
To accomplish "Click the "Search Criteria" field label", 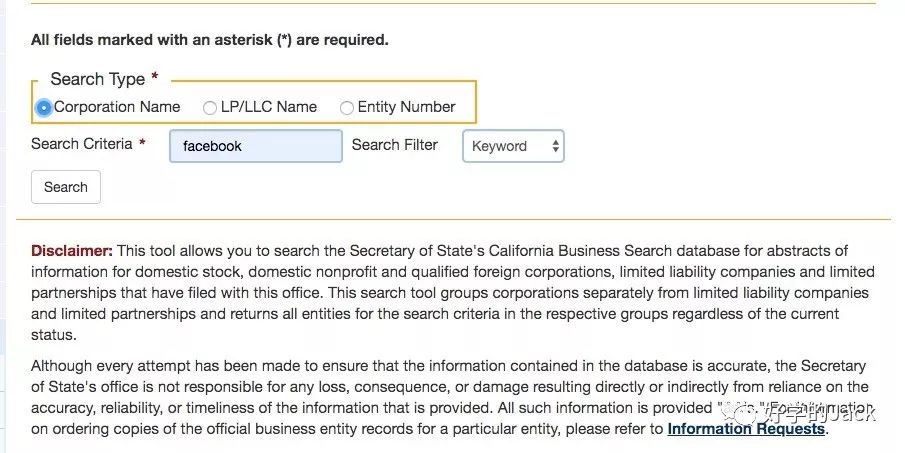I will point(82,144).
